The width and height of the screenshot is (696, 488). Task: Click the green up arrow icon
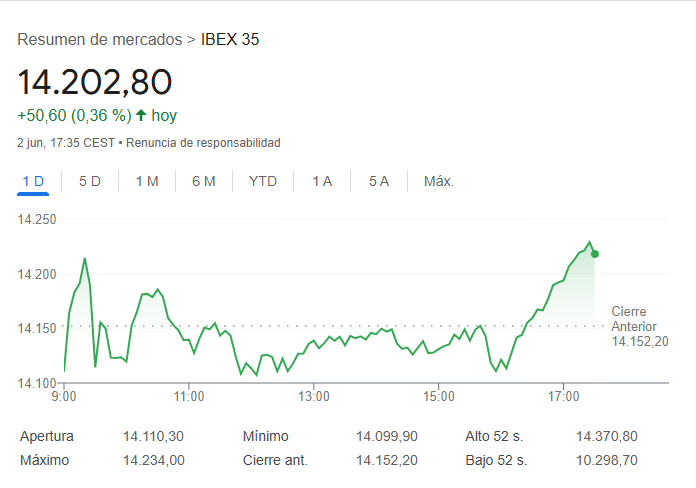(141, 115)
